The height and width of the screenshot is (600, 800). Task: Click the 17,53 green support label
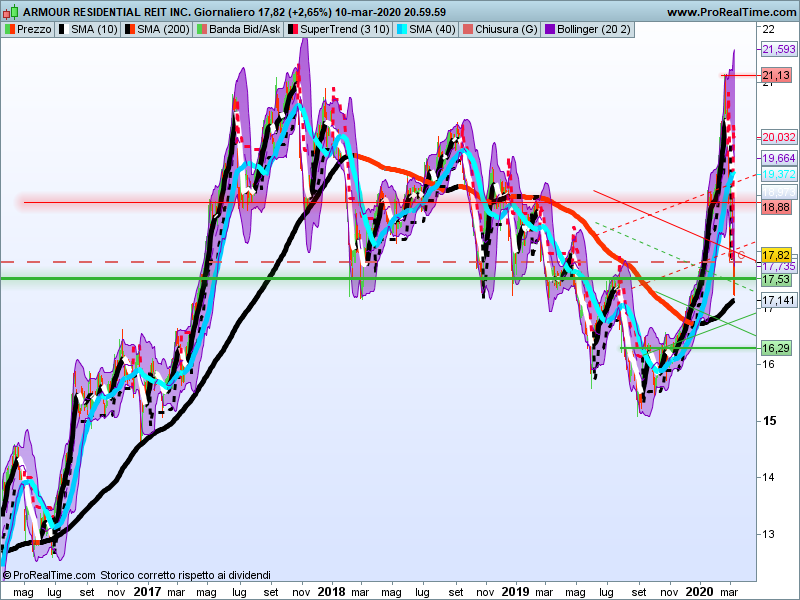coord(776,280)
